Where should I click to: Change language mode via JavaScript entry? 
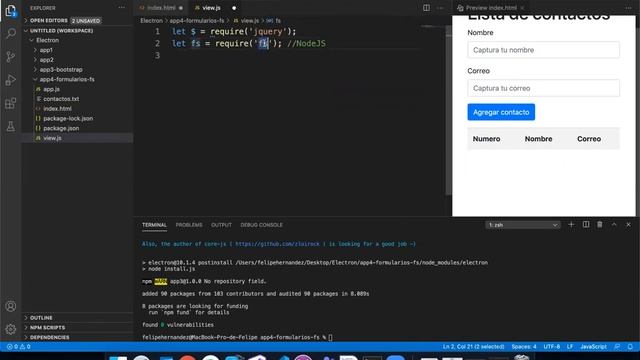593,347
